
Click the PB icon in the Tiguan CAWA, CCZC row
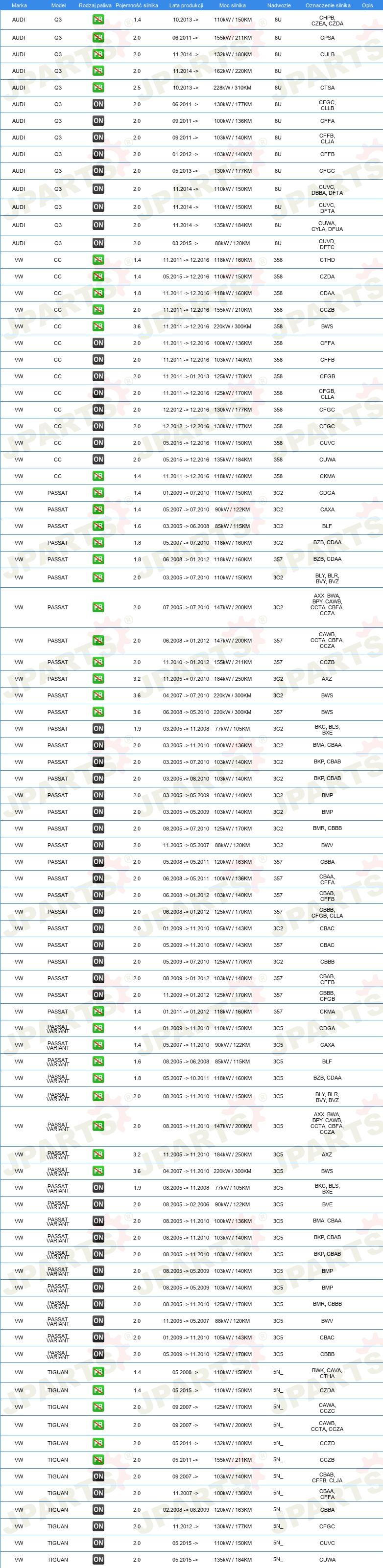coord(98,1407)
